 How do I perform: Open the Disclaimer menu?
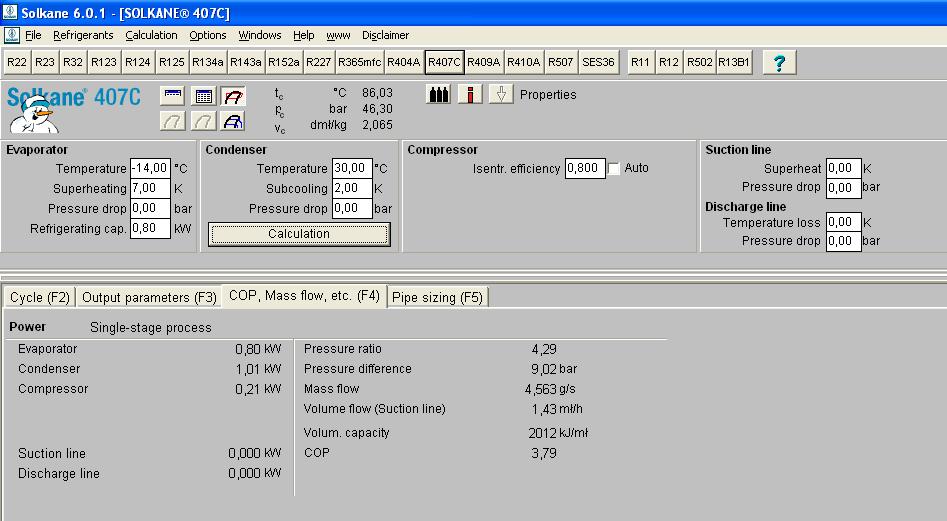point(385,35)
